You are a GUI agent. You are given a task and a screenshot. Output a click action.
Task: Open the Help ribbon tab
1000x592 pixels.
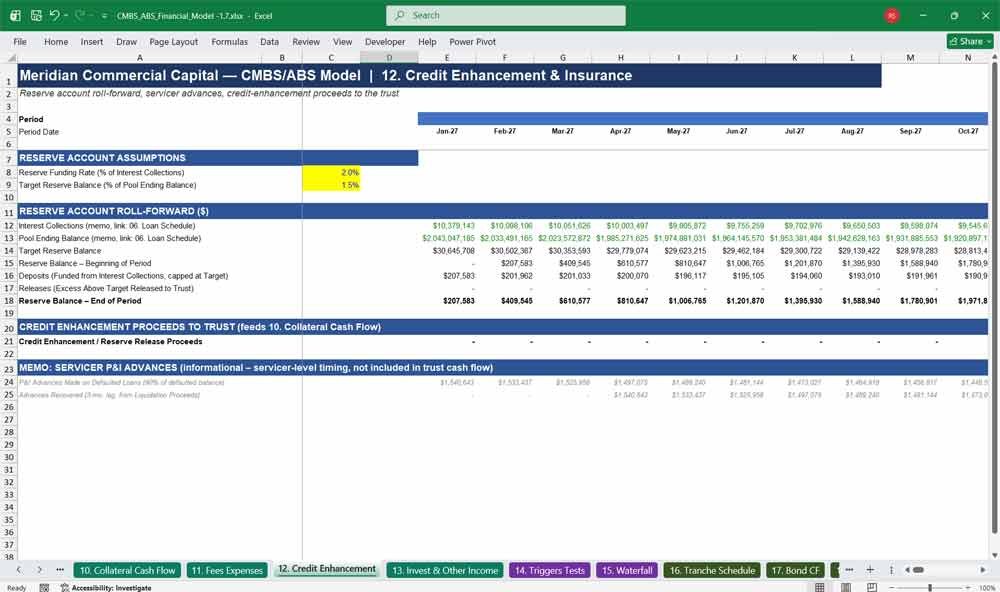(x=427, y=41)
